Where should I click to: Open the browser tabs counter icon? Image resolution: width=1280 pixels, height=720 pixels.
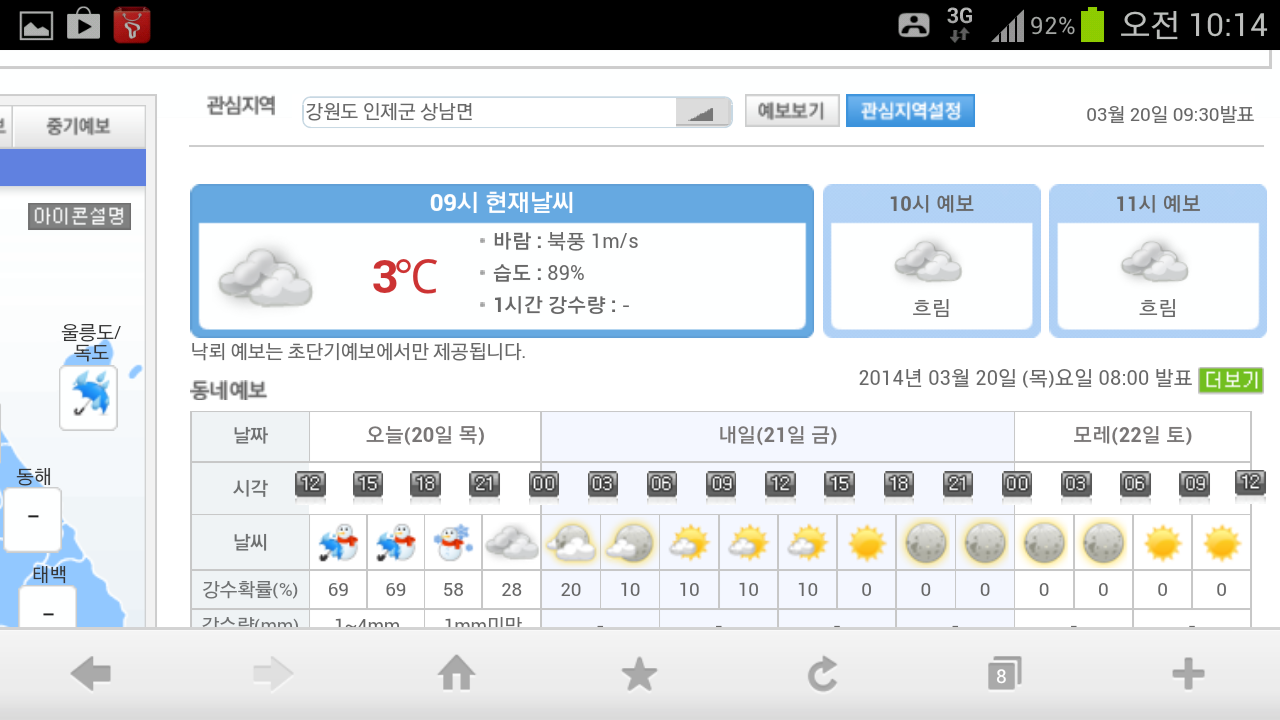point(1004,675)
